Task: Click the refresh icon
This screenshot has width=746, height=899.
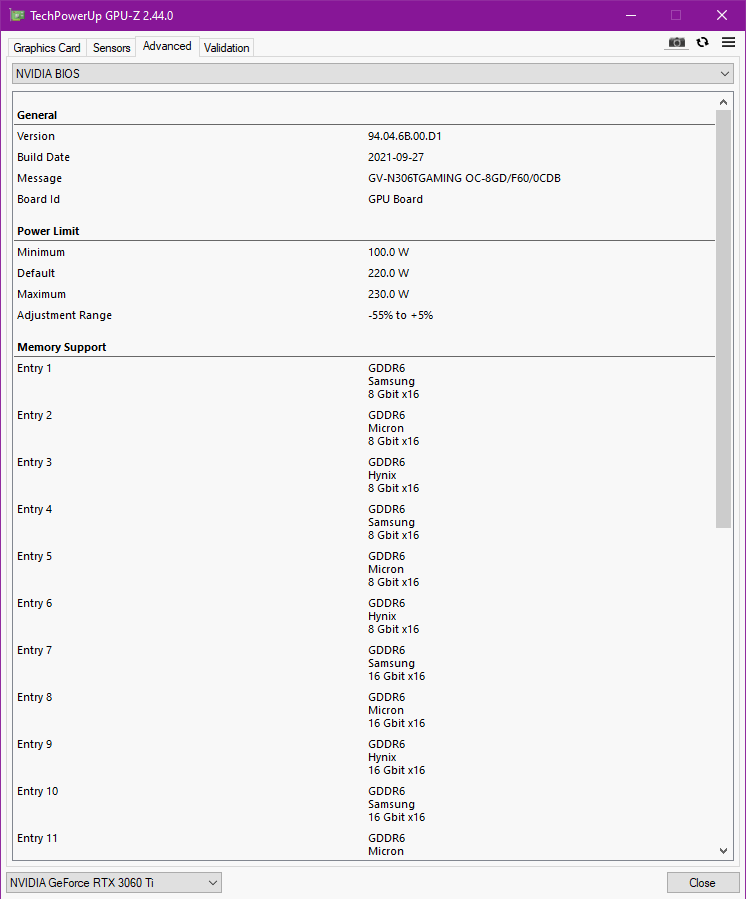Action: pos(703,42)
